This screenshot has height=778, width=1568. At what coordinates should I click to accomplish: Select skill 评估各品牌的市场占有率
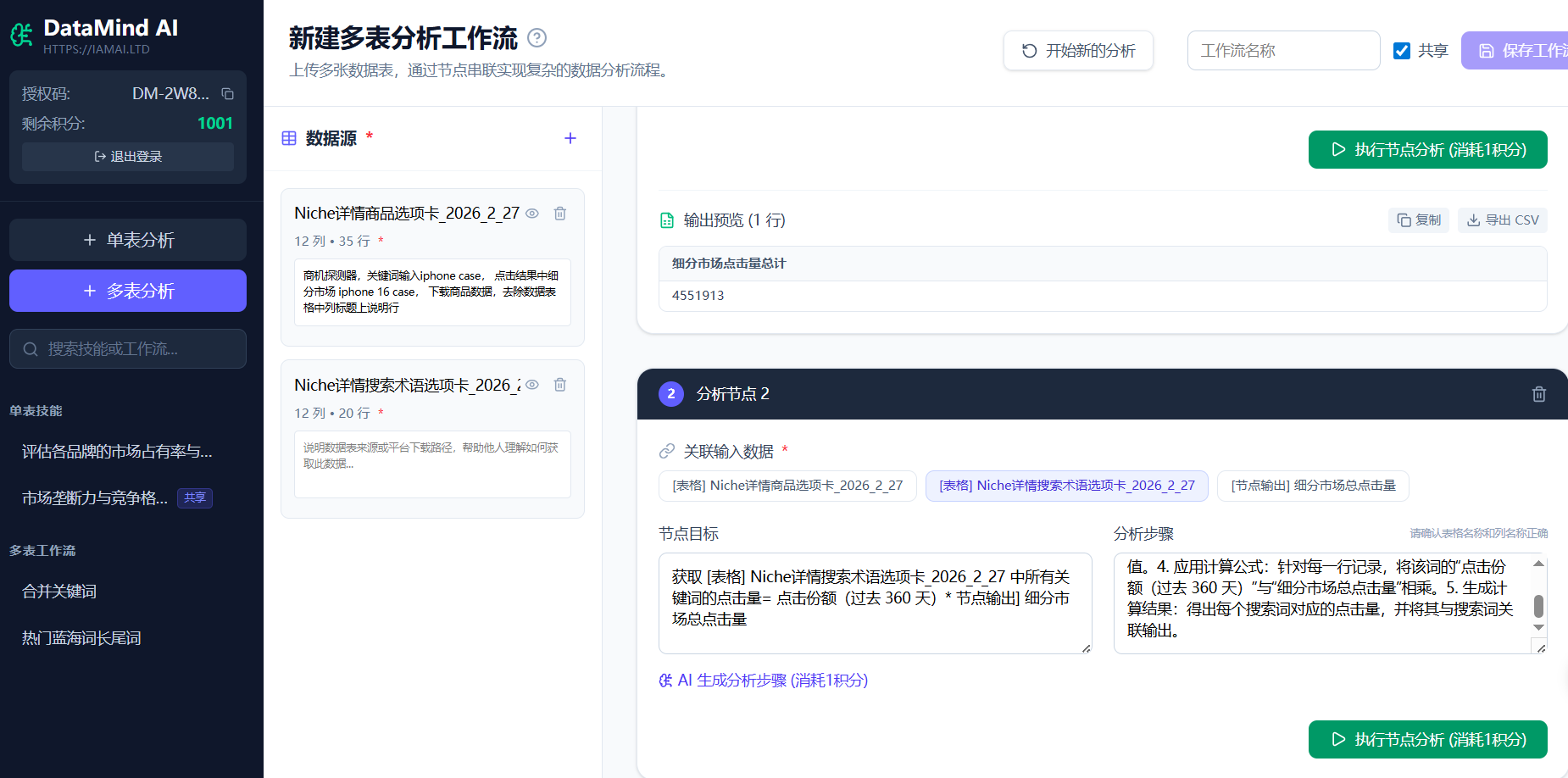117,452
